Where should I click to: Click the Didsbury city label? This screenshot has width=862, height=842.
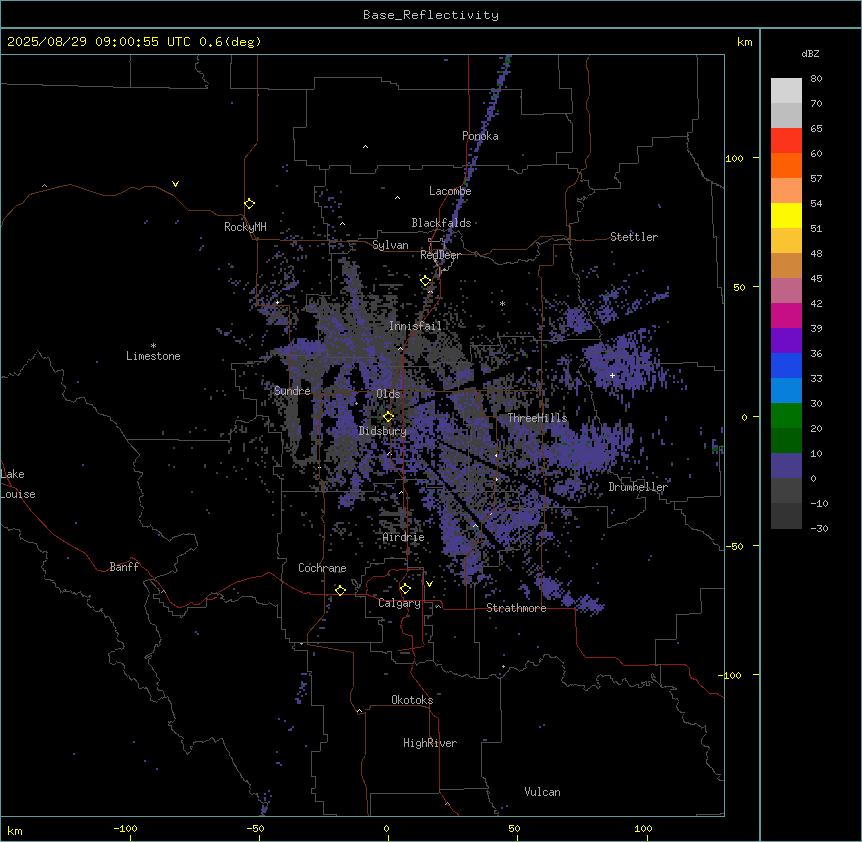click(x=383, y=431)
